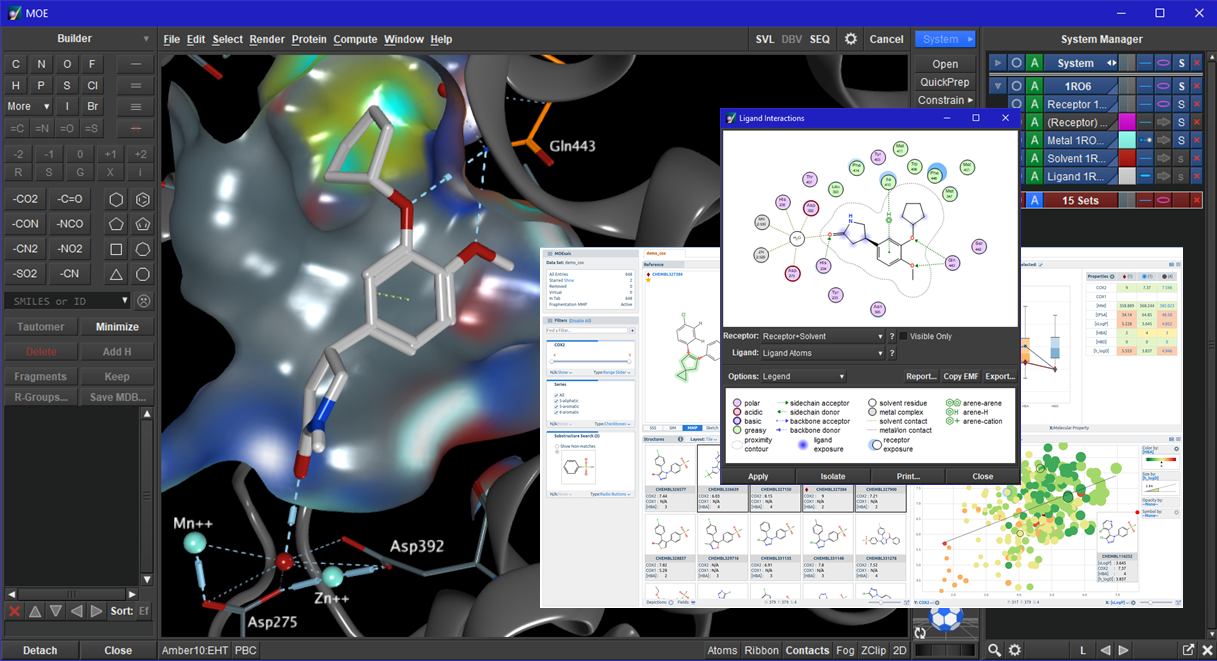Toggle the blue A button for 15 Sets
This screenshot has height=661, width=1217.
pos(1035,200)
